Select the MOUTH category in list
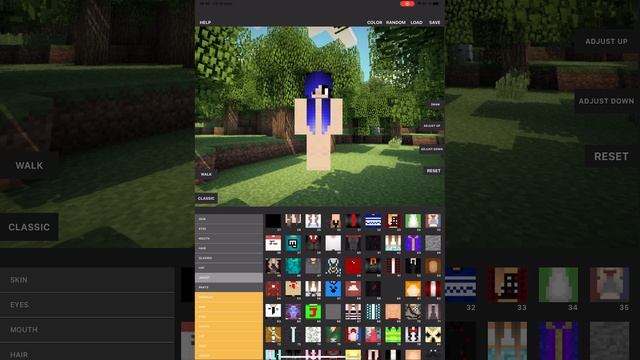This screenshot has width=640, height=360. 229,238
